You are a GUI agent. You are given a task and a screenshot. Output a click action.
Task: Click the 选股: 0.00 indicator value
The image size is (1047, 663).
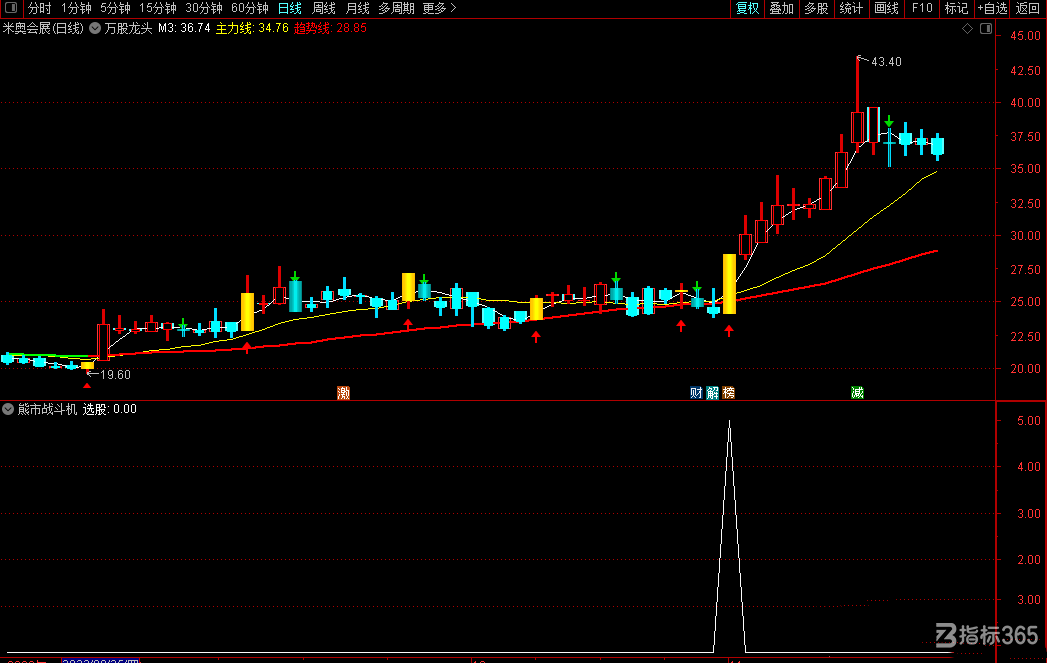tap(110, 409)
